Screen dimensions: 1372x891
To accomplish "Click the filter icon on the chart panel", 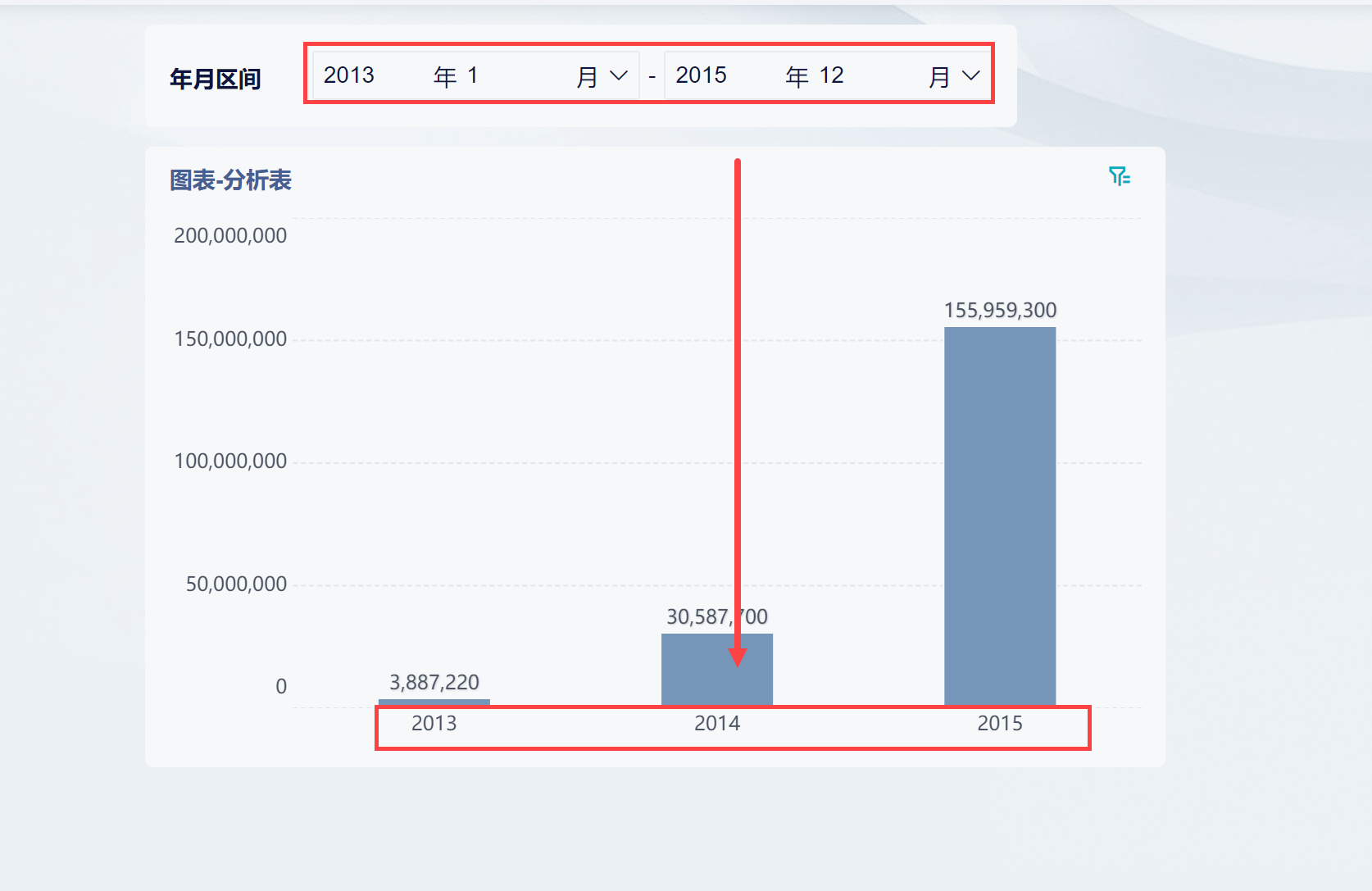I will pos(1119,176).
